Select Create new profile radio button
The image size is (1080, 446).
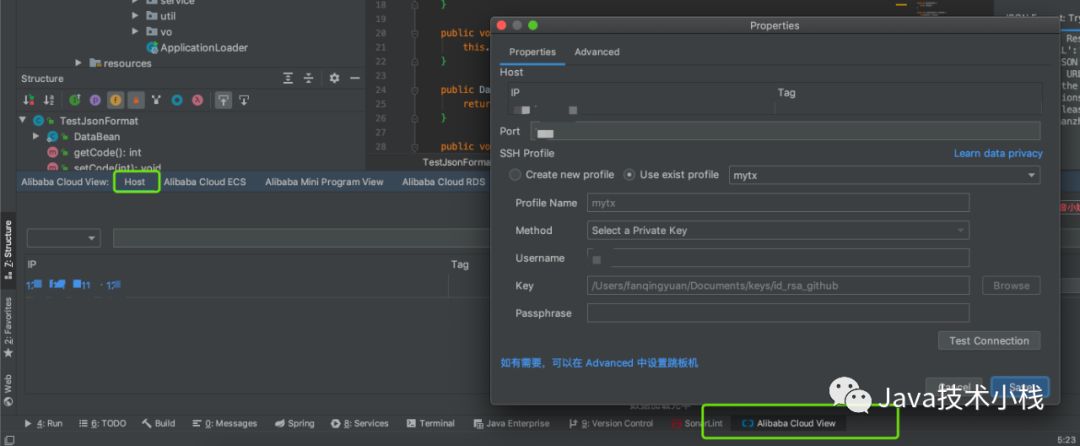tap(515, 175)
